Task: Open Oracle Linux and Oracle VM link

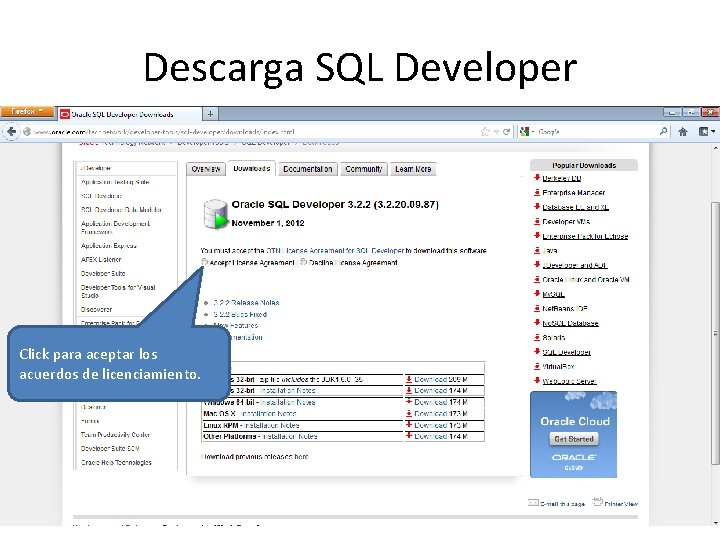Action: coord(586,279)
